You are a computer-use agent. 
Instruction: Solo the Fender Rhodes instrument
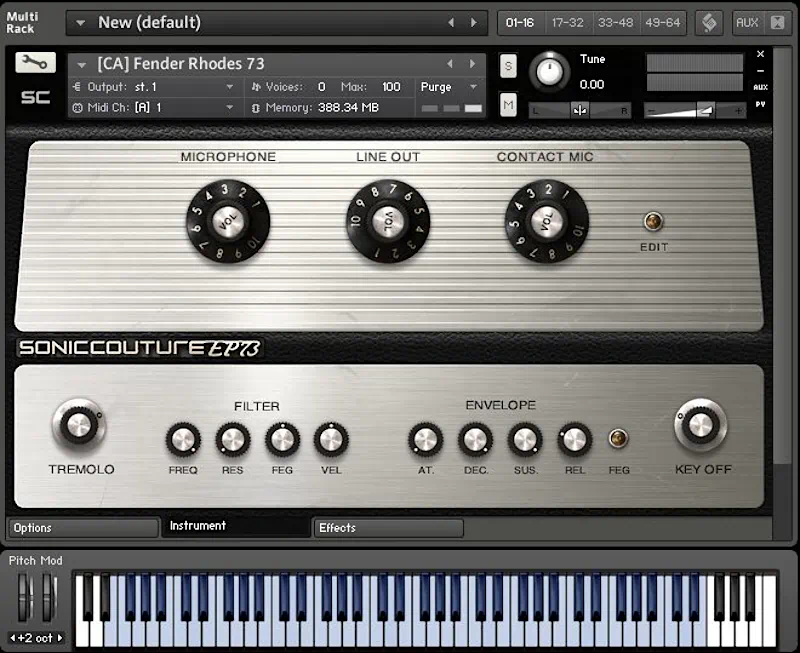pyautogui.click(x=508, y=66)
